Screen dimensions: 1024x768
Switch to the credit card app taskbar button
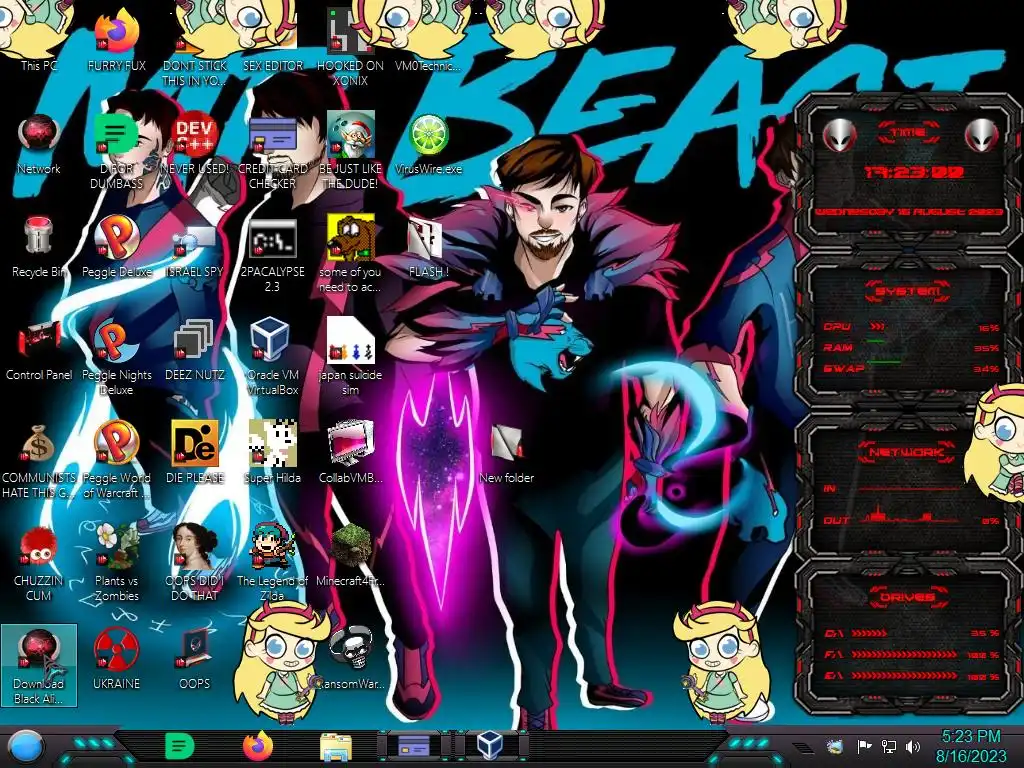tap(413, 746)
